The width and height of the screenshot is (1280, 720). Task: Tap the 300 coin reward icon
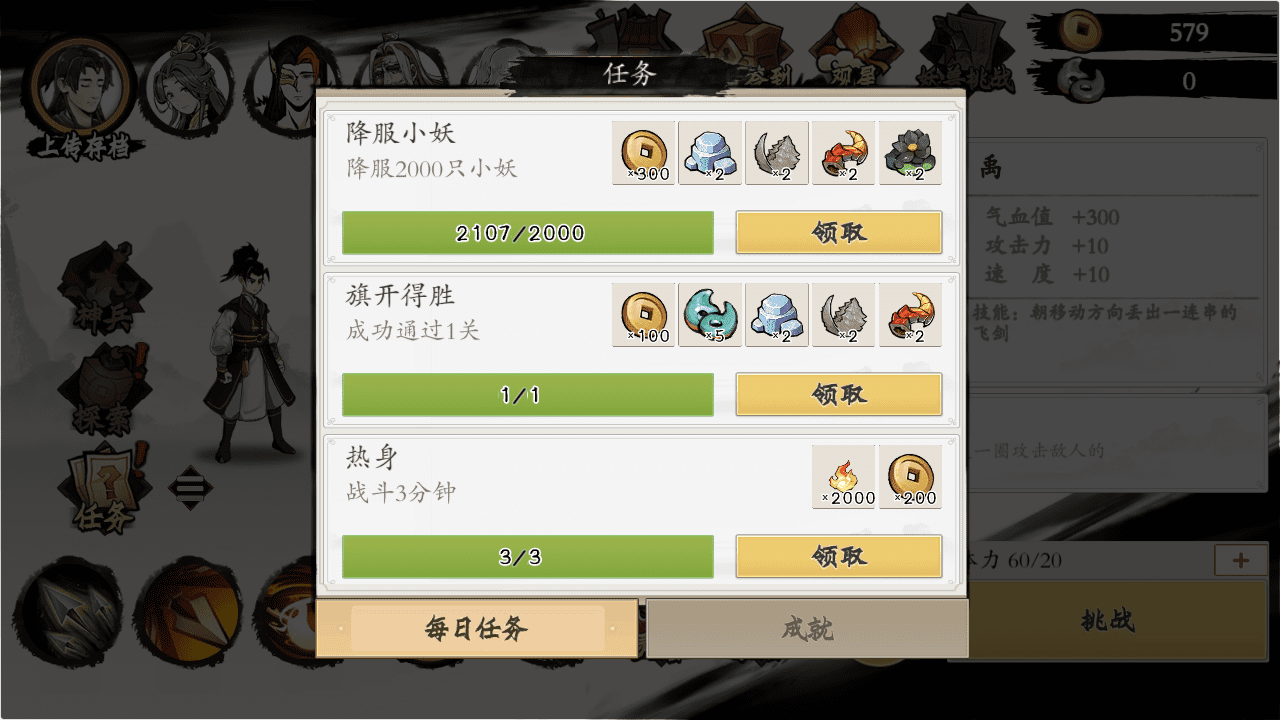pos(644,153)
